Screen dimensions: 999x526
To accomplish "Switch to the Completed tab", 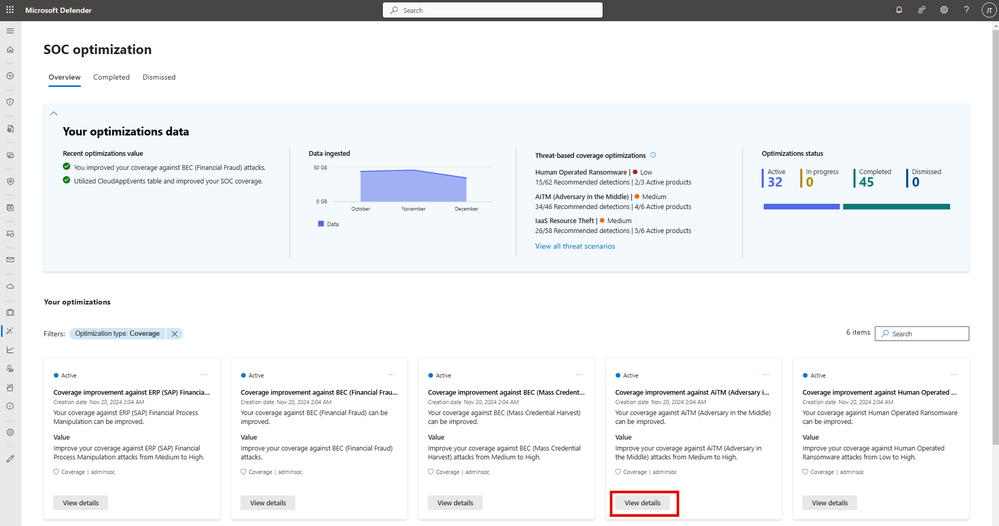I will (x=111, y=77).
